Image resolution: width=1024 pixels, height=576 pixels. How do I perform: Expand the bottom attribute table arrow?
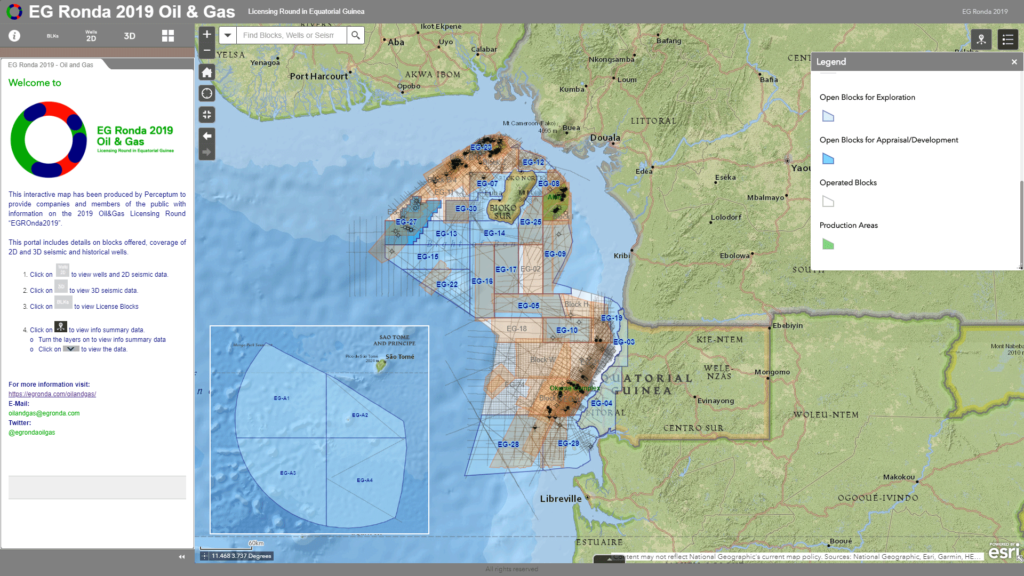click(x=609, y=559)
